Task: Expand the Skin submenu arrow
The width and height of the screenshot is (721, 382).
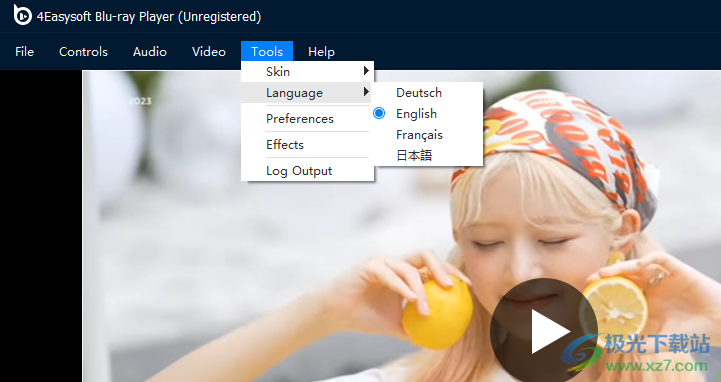Action: click(366, 71)
